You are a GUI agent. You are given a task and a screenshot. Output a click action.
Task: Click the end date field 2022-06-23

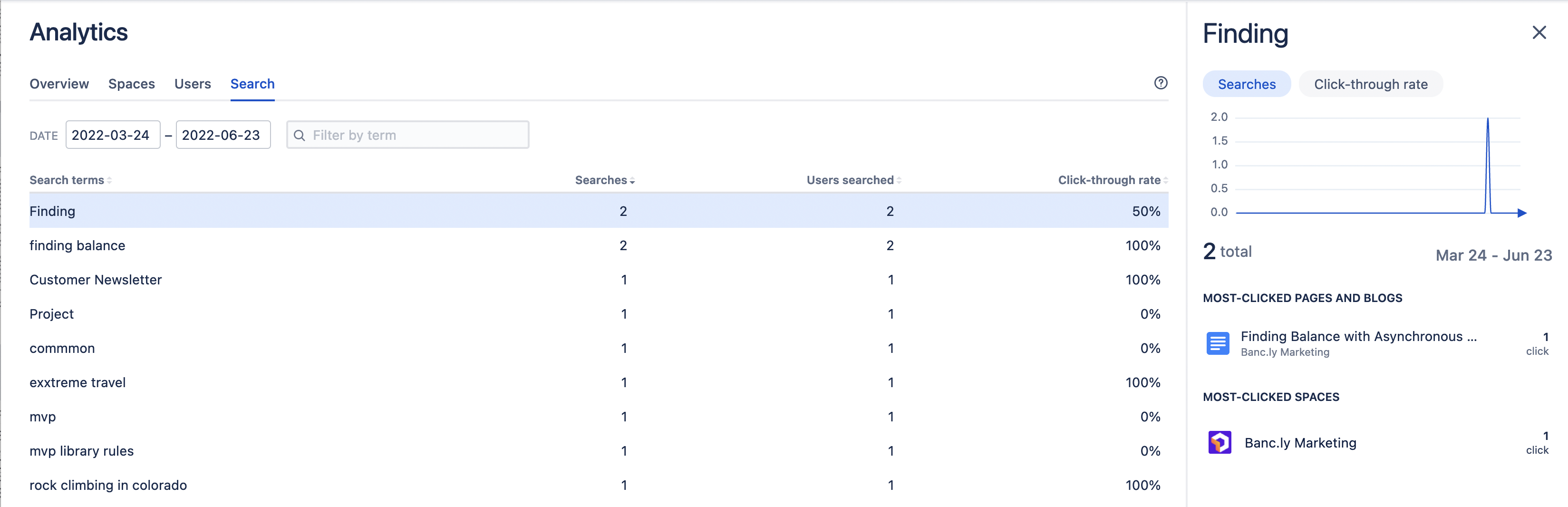click(223, 135)
